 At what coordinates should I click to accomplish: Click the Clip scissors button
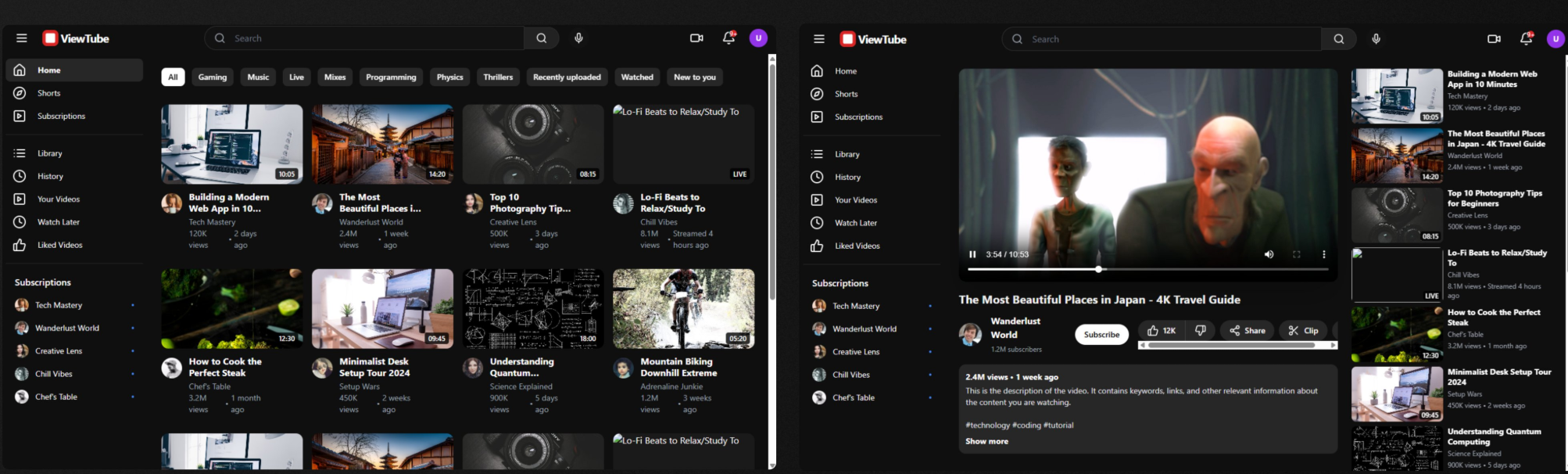(1303, 331)
